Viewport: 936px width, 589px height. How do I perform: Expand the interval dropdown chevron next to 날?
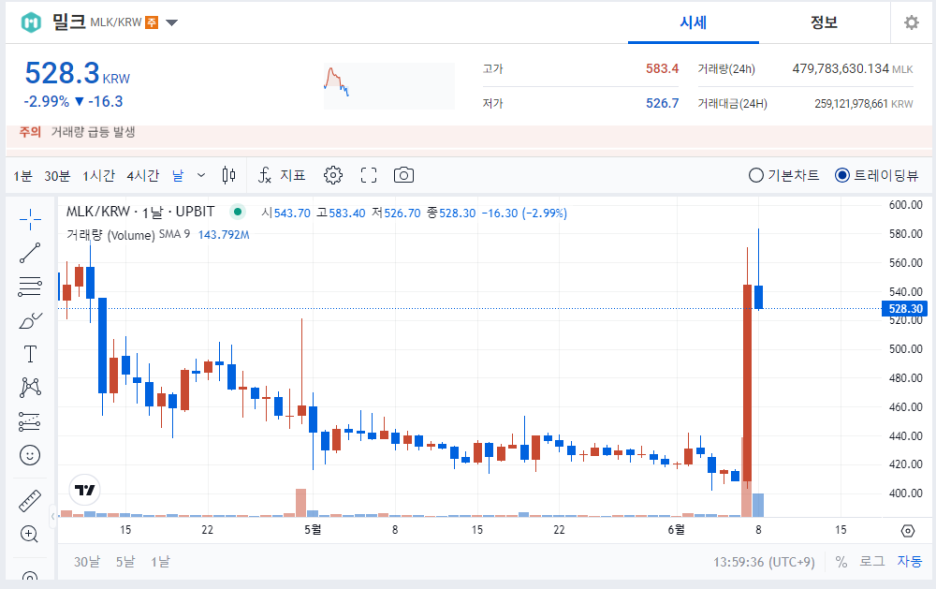pos(201,175)
